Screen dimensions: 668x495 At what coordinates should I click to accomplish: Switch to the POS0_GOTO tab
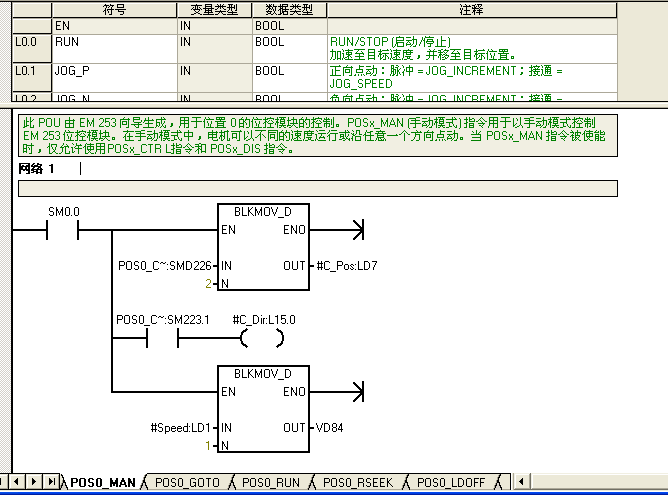click(187, 482)
